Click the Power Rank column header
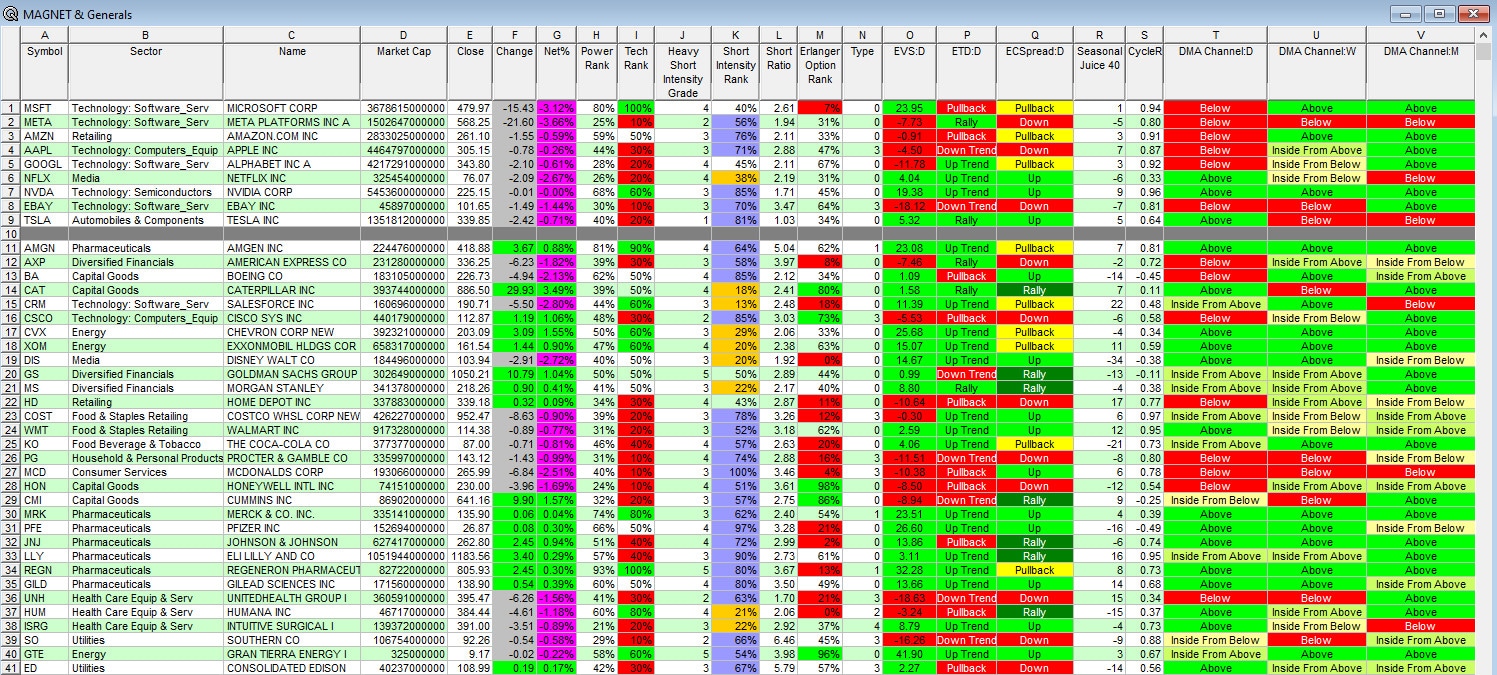1497x675 pixels. click(x=597, y=71)
